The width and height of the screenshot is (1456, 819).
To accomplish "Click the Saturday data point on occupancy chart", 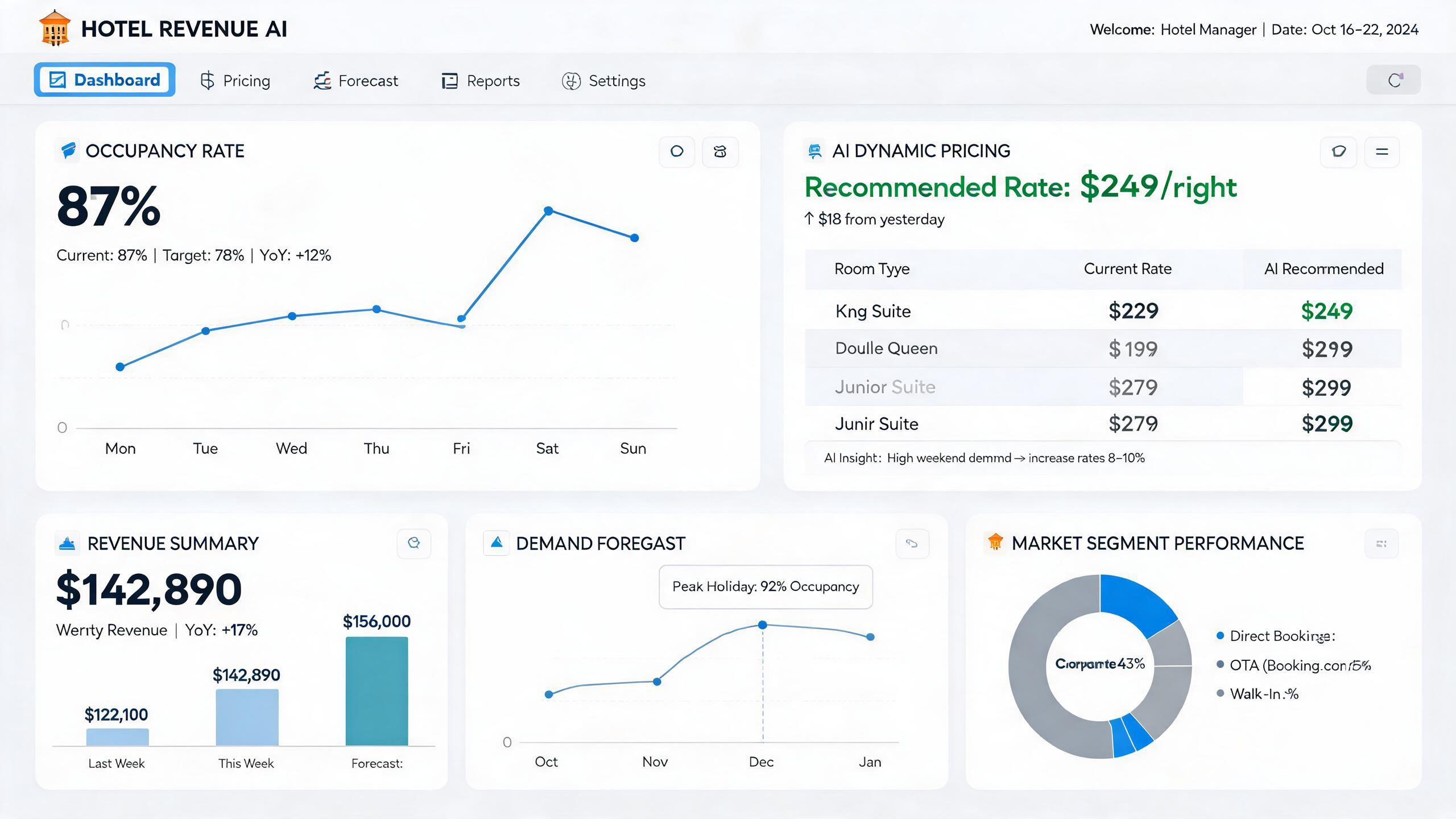I will click(548, 211).
